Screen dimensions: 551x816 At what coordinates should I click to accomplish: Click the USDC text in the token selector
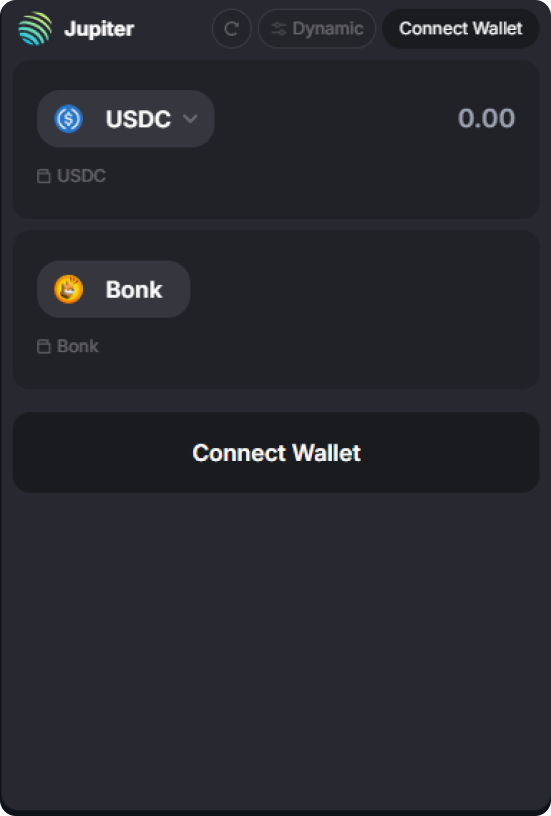pos(138,119)
